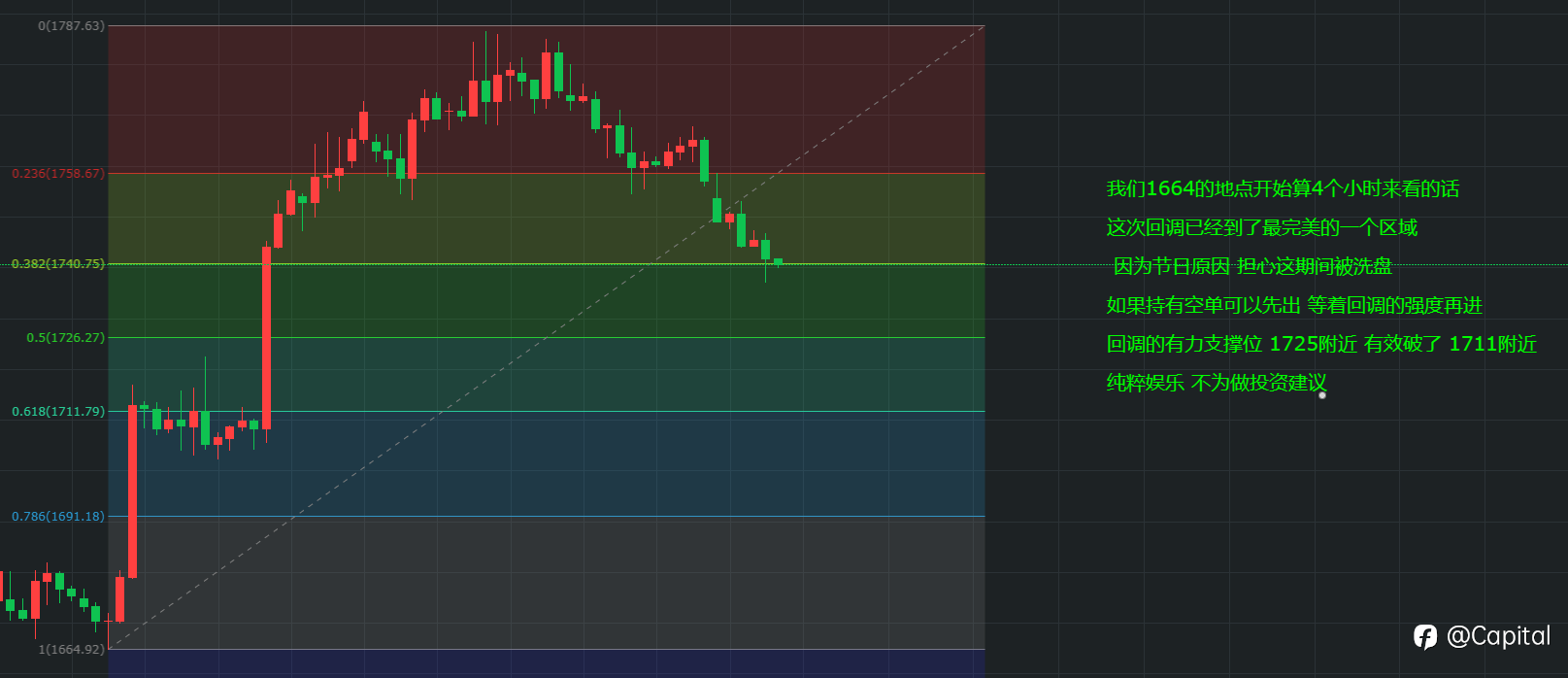The image size is (1568, 678).
Task: Click the gray 0.786–1 Fibonacci zone
Action: pos(547,583)
